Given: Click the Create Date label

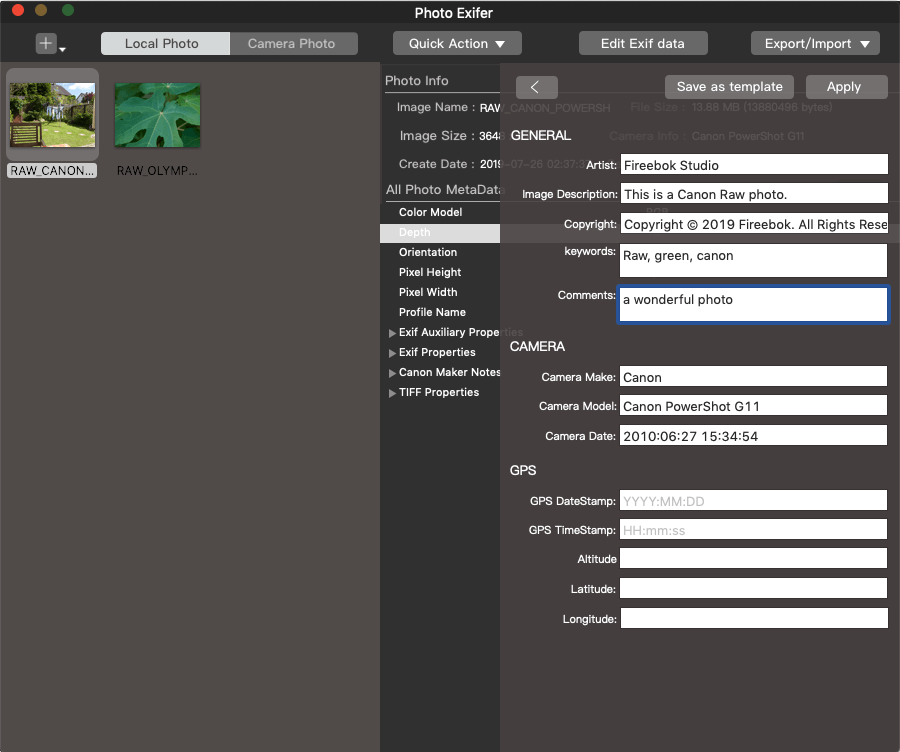Looking at the screenshot, I should [x=436, y=164].
